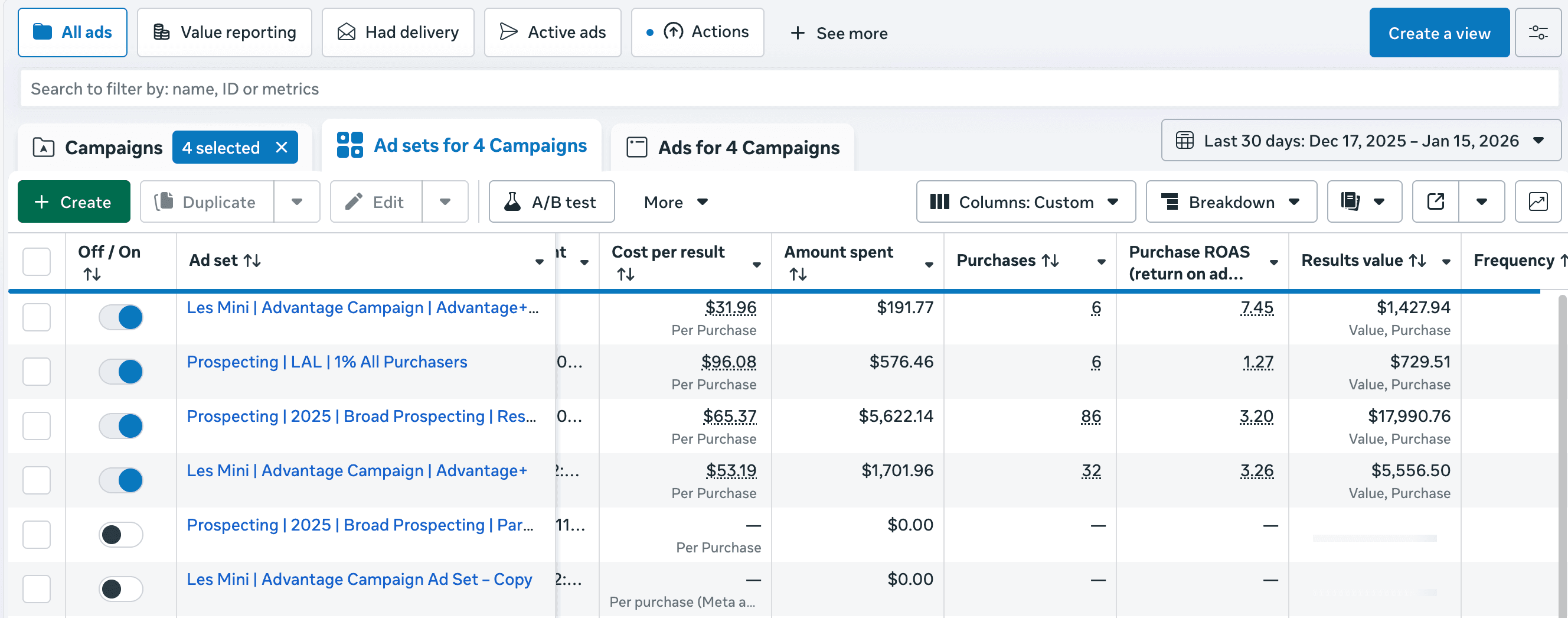Expand the Duplicate dropdown arrow
The height and width of the screenshot is (618, 1568).
(x=298, y=201)
